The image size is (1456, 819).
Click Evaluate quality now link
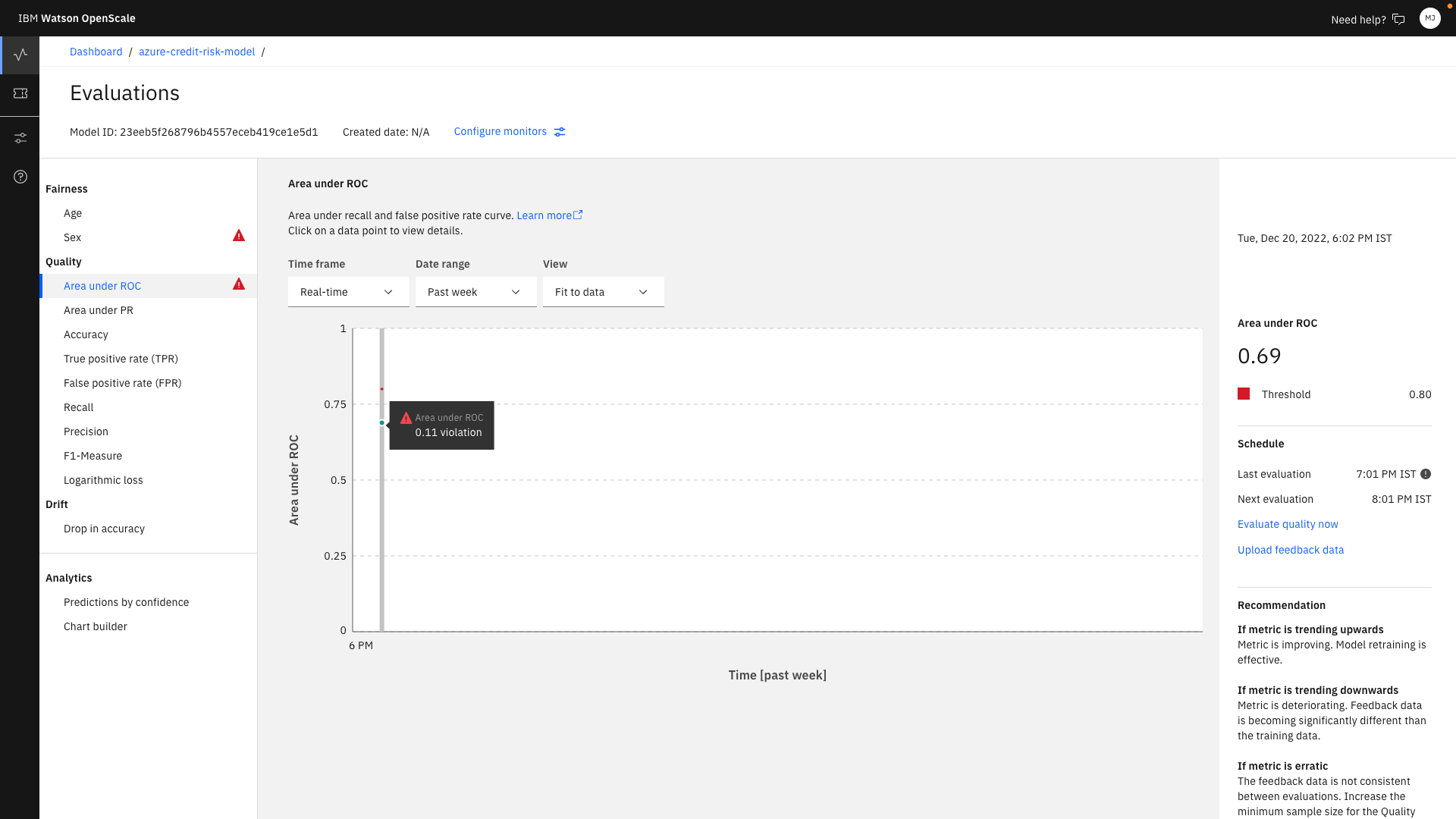[x=1288, y=524]
